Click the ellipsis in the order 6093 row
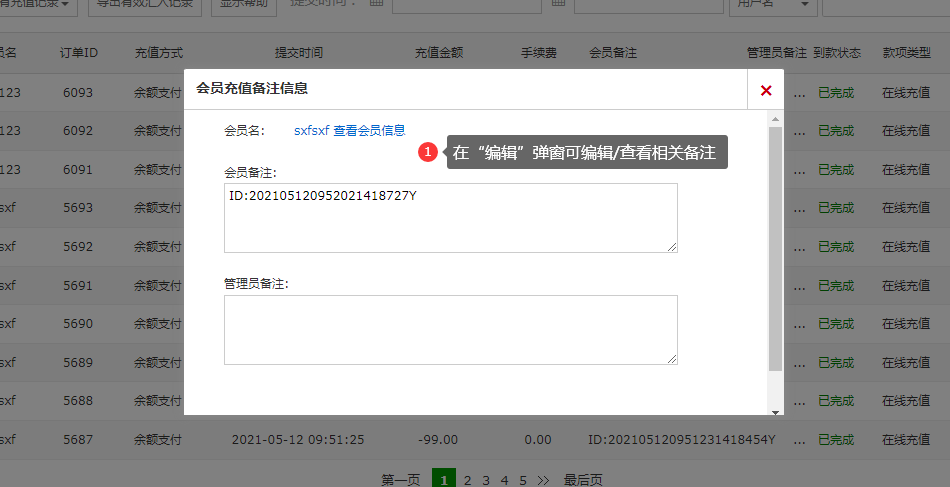 coord(800,94)
